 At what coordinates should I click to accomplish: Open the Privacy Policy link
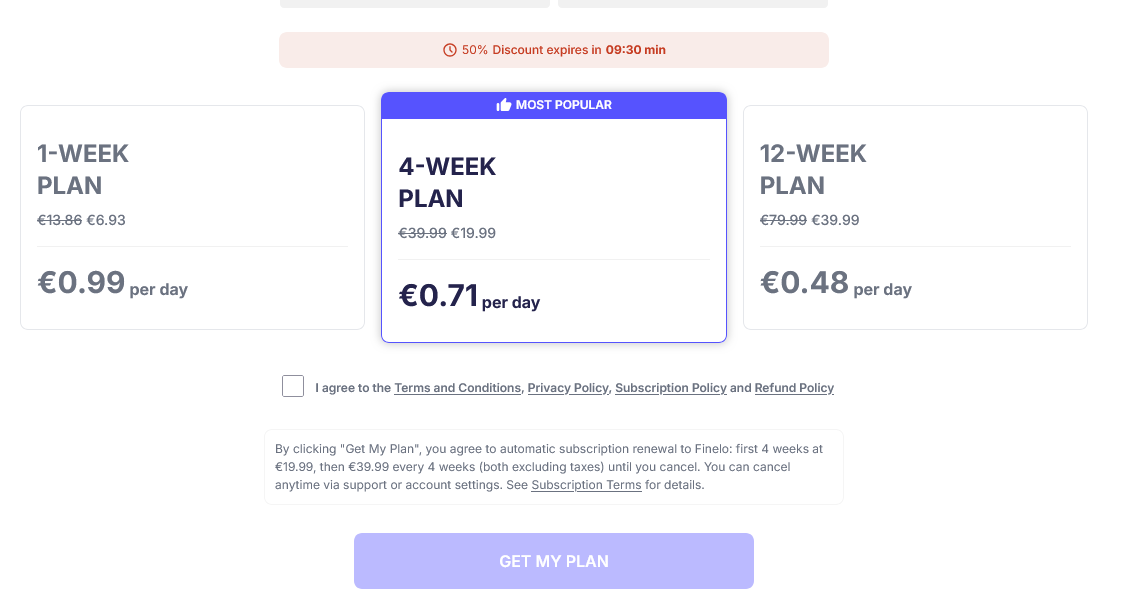point(568,388)
